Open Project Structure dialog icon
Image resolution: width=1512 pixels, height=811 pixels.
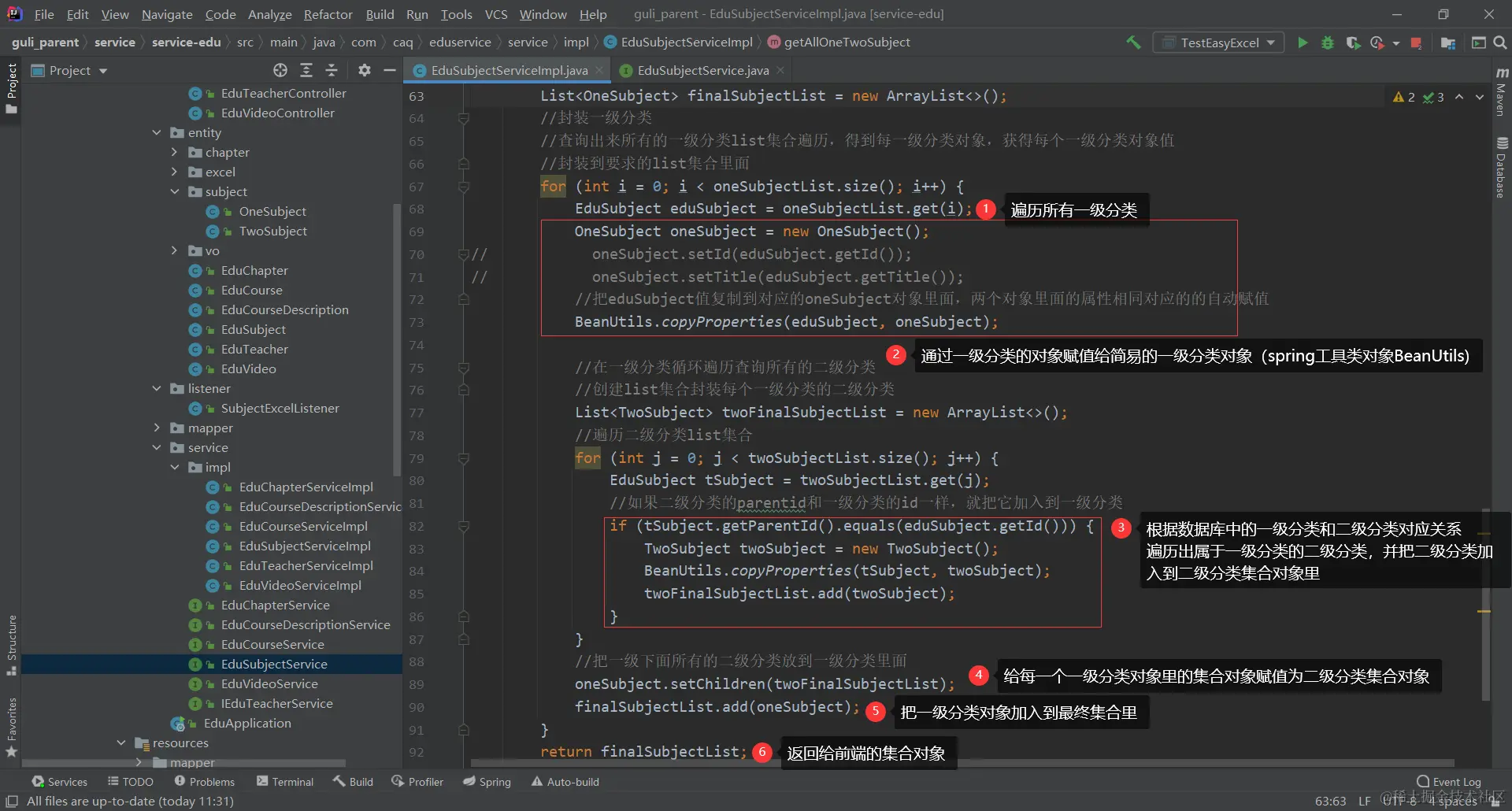(1447, 43)
